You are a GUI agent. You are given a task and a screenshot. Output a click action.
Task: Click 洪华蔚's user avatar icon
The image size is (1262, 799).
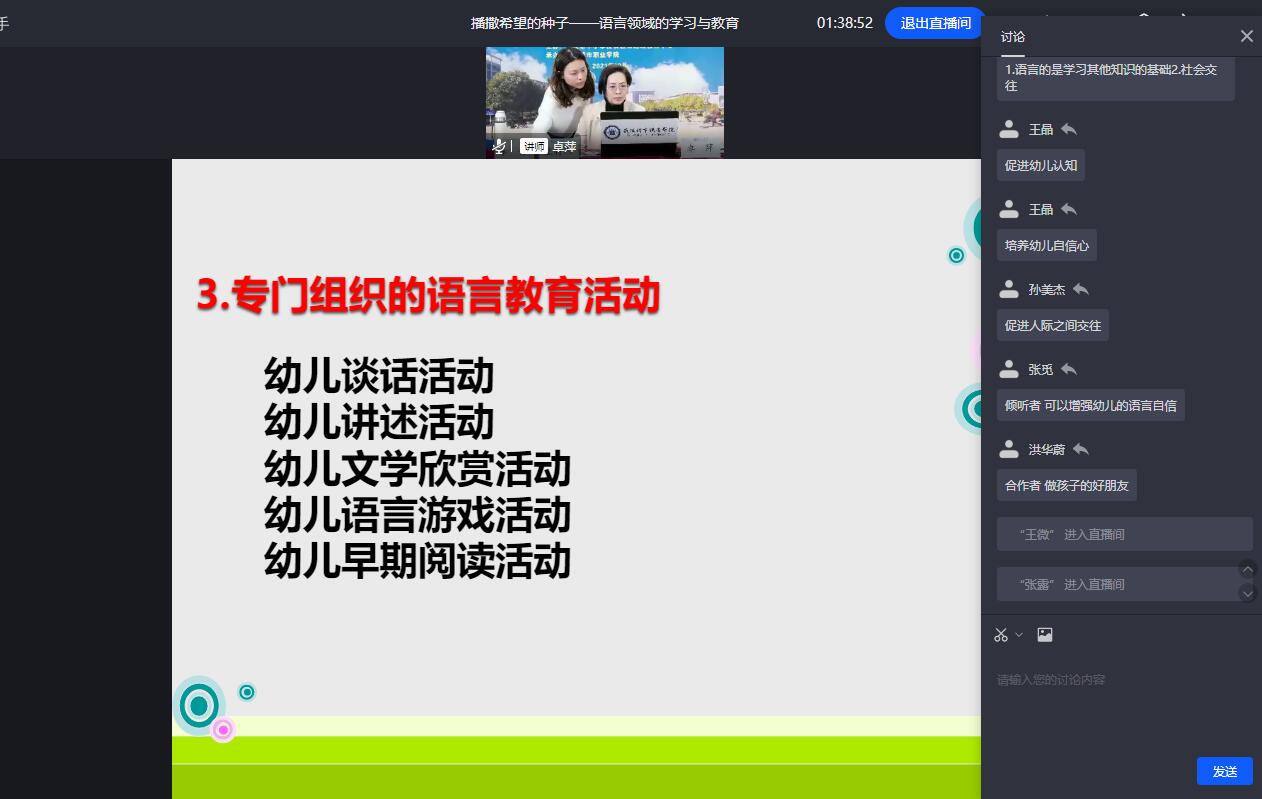(1010, 449)
